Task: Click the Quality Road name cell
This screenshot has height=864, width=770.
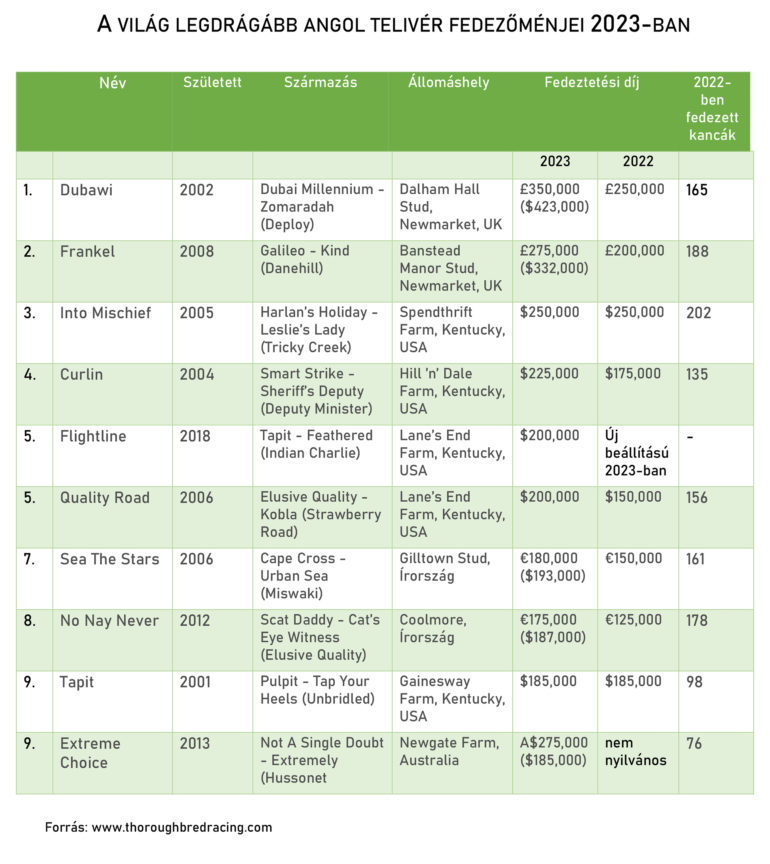Action: click(x=104, y=497)
